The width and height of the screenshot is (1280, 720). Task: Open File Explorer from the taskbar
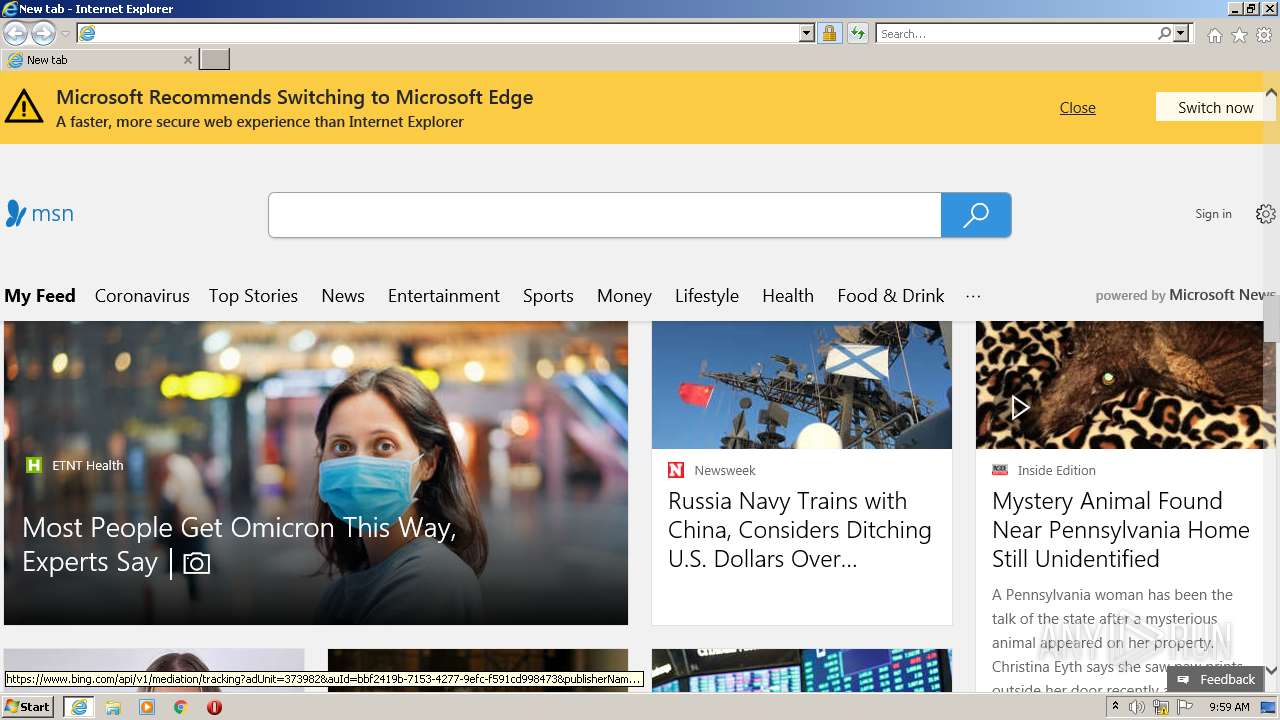click(x=113, y=707)
